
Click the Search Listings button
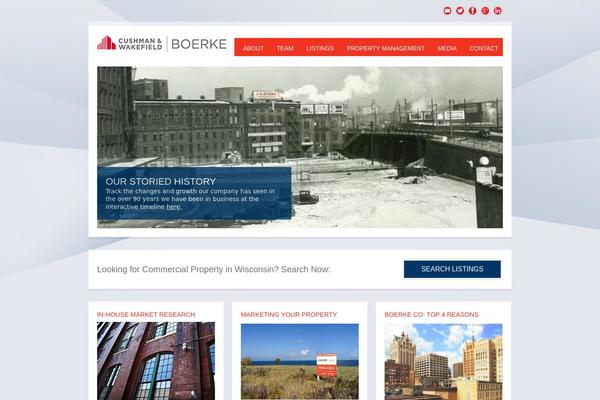tap(452, 269)
